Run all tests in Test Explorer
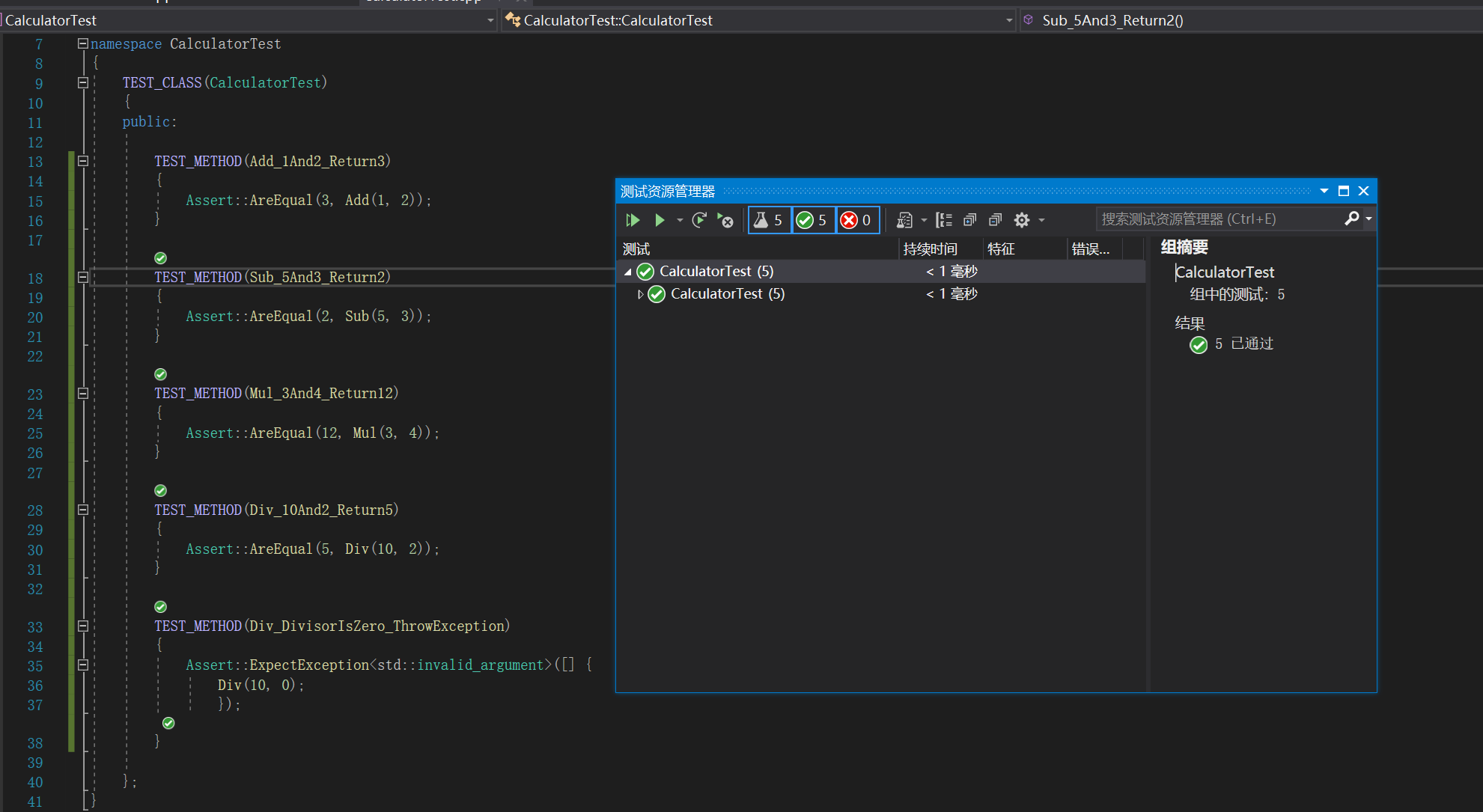The width and height of the screenshot is (1483, 812). (633, 220)
